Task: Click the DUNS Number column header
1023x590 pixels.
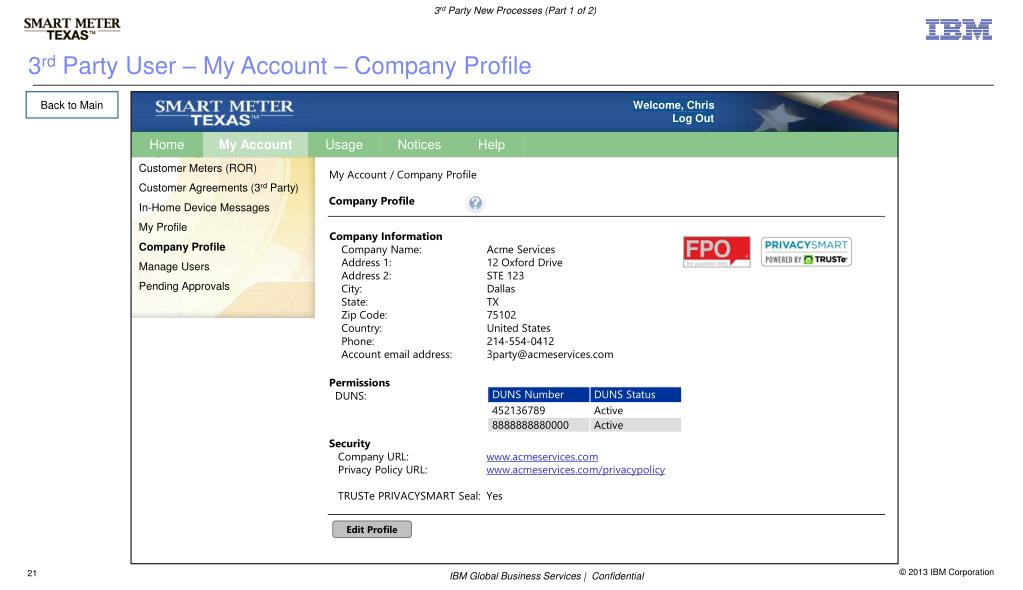Action: (x=538, y=395)
